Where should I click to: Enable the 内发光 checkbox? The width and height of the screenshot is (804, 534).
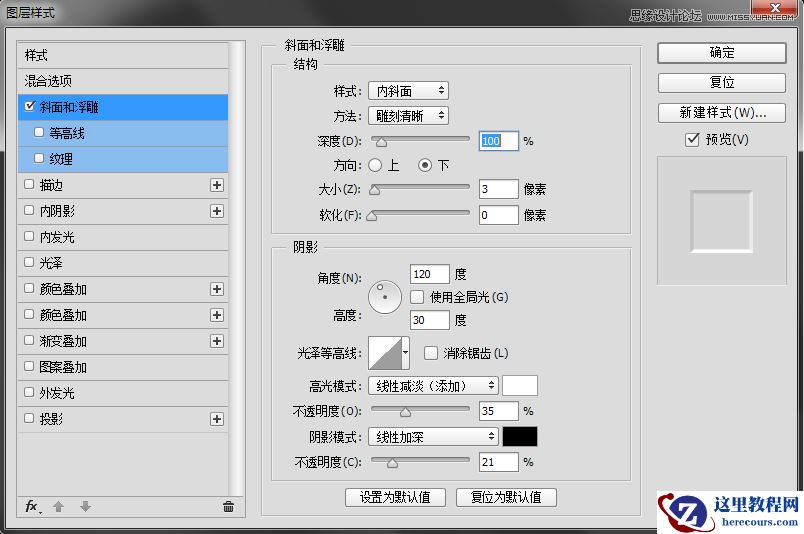point(29,236)
